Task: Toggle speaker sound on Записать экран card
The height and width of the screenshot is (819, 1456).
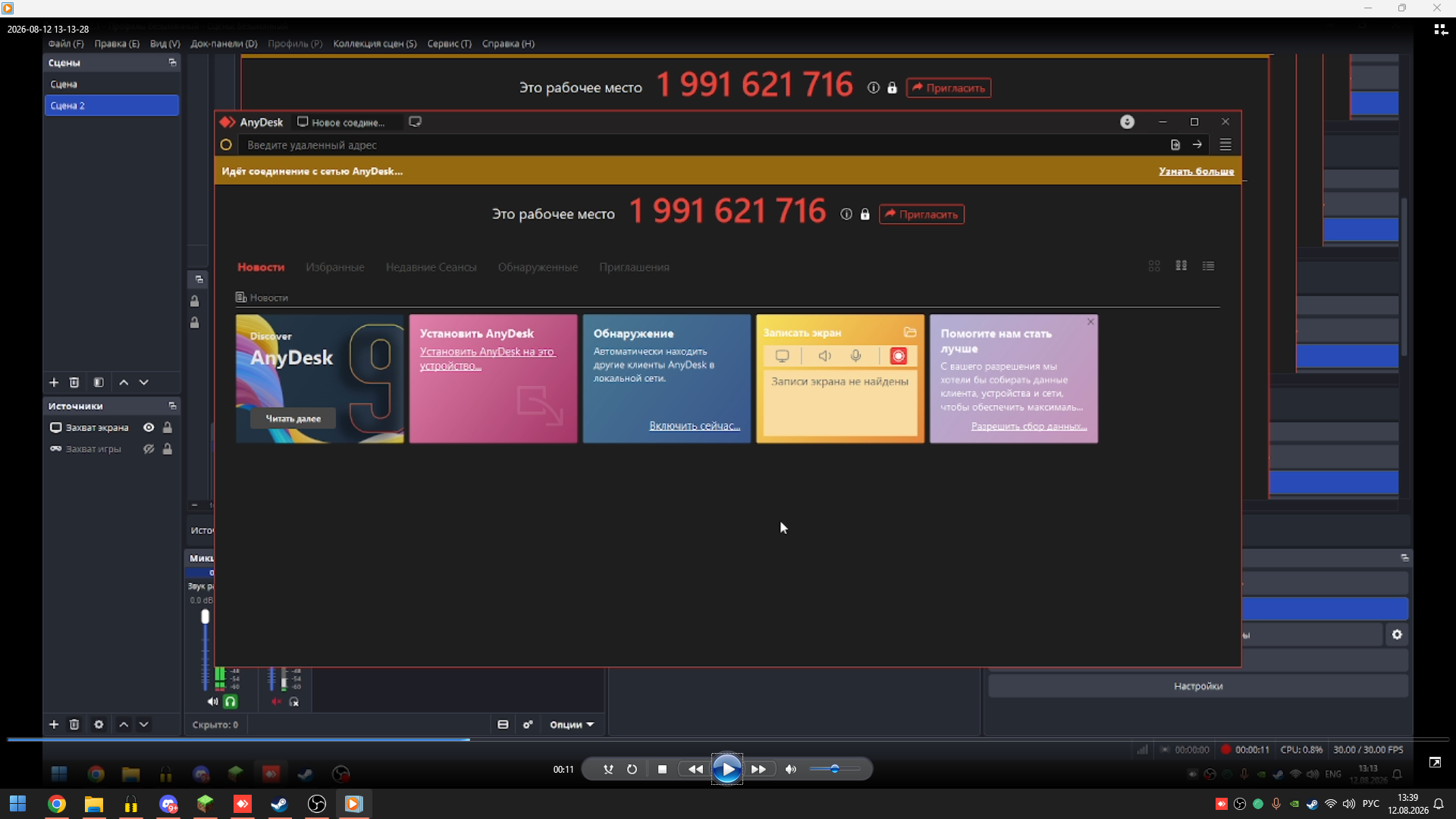Action: 825,356
